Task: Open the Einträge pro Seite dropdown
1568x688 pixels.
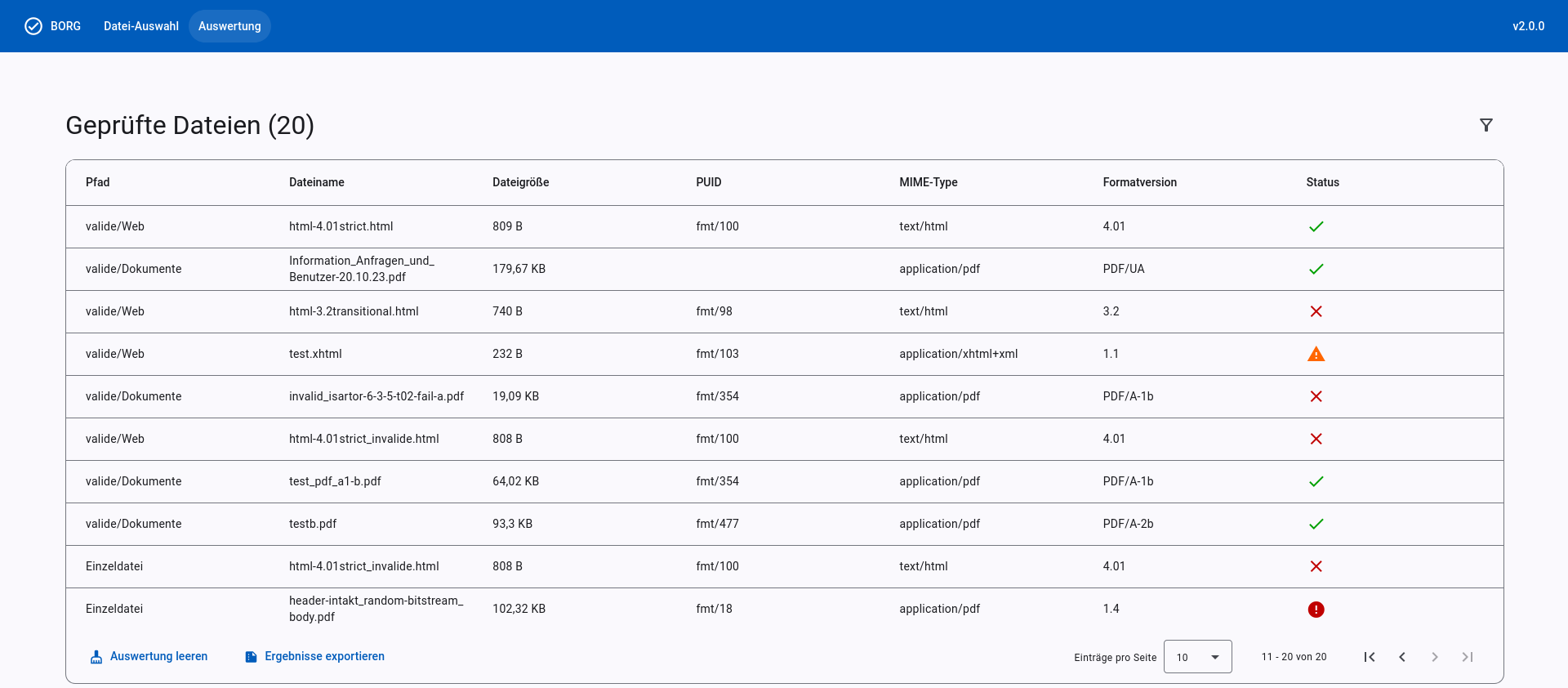Action: [x=1197, y=657]
